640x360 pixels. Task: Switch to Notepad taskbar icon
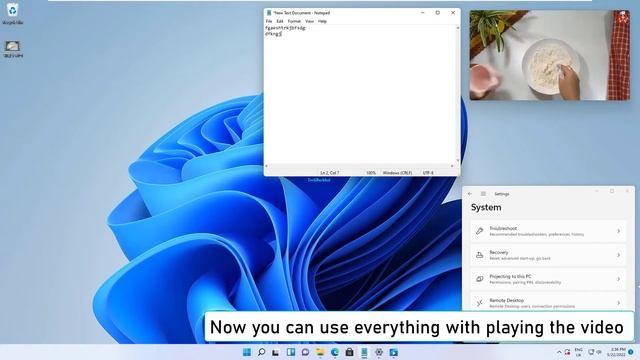(364, 352)
